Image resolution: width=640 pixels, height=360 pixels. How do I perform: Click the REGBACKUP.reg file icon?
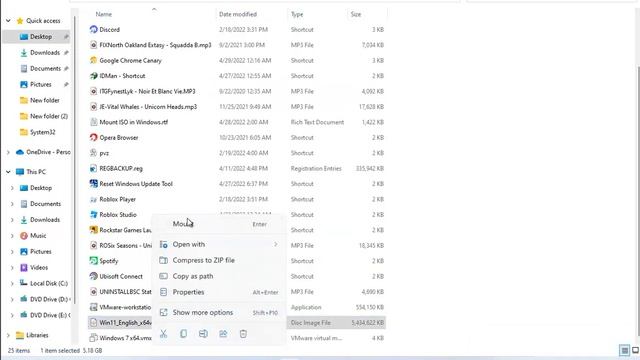(x=93, y=168)
